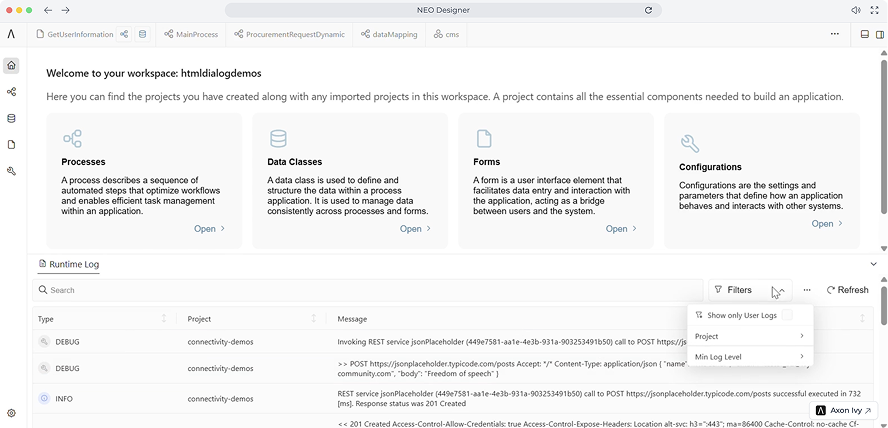Screen dimensions: 888x428
Task: Click the Axon Ivy logo at top left
Action: click(x=11, y=34)
